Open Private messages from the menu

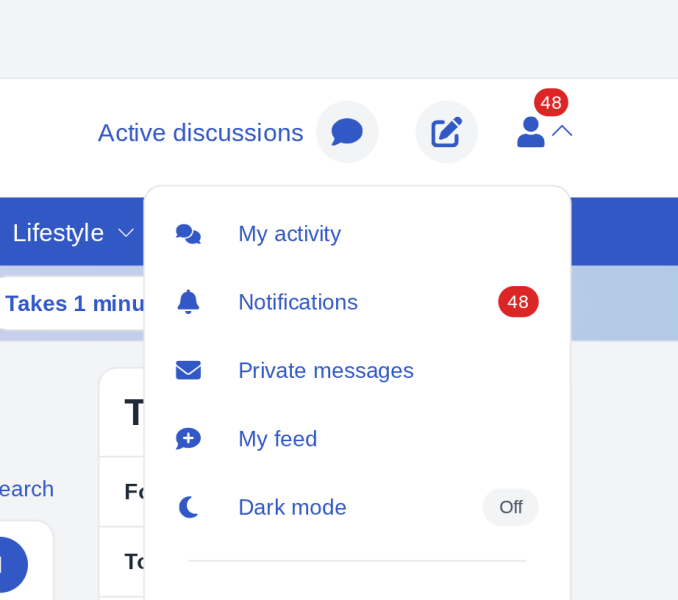[x=325, y=371]
